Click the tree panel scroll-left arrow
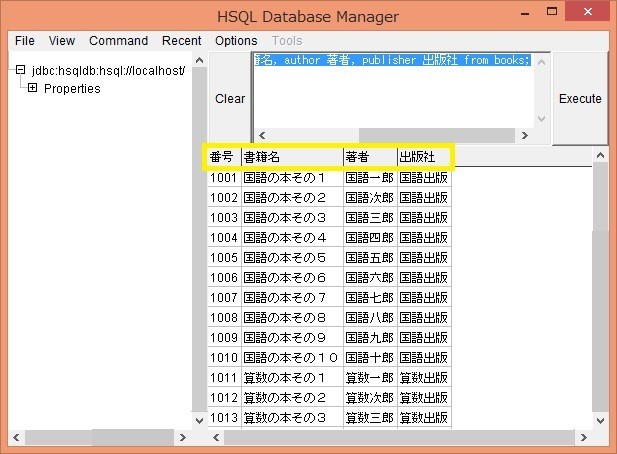Image resolution: width=617 pixels, height=454 pixels. 16,437
